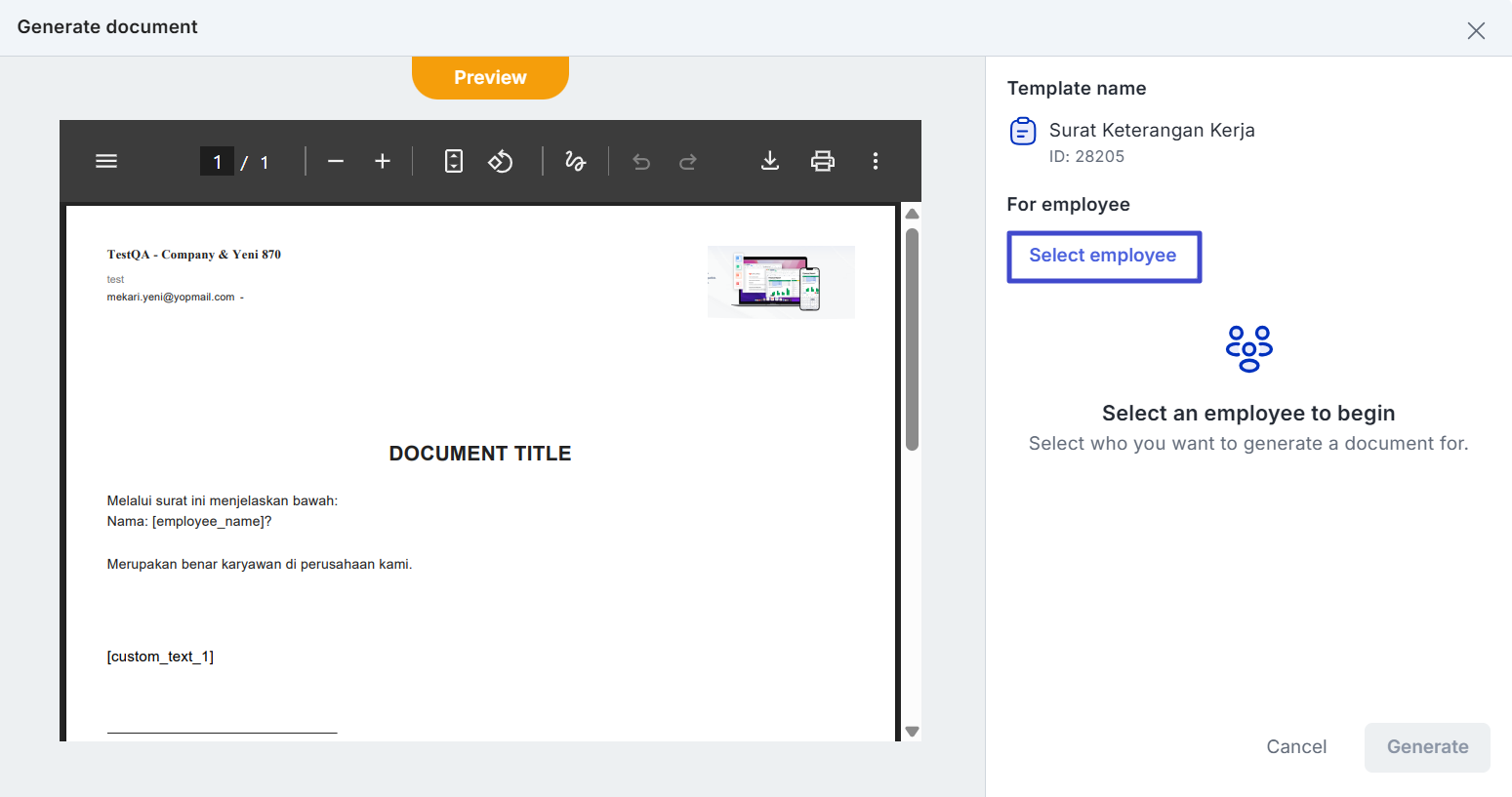Image resolution: width=1512 pixels, height=797 pixels.
Task: Click the scrollbar down arrow
Action: [x=912, y=731]
